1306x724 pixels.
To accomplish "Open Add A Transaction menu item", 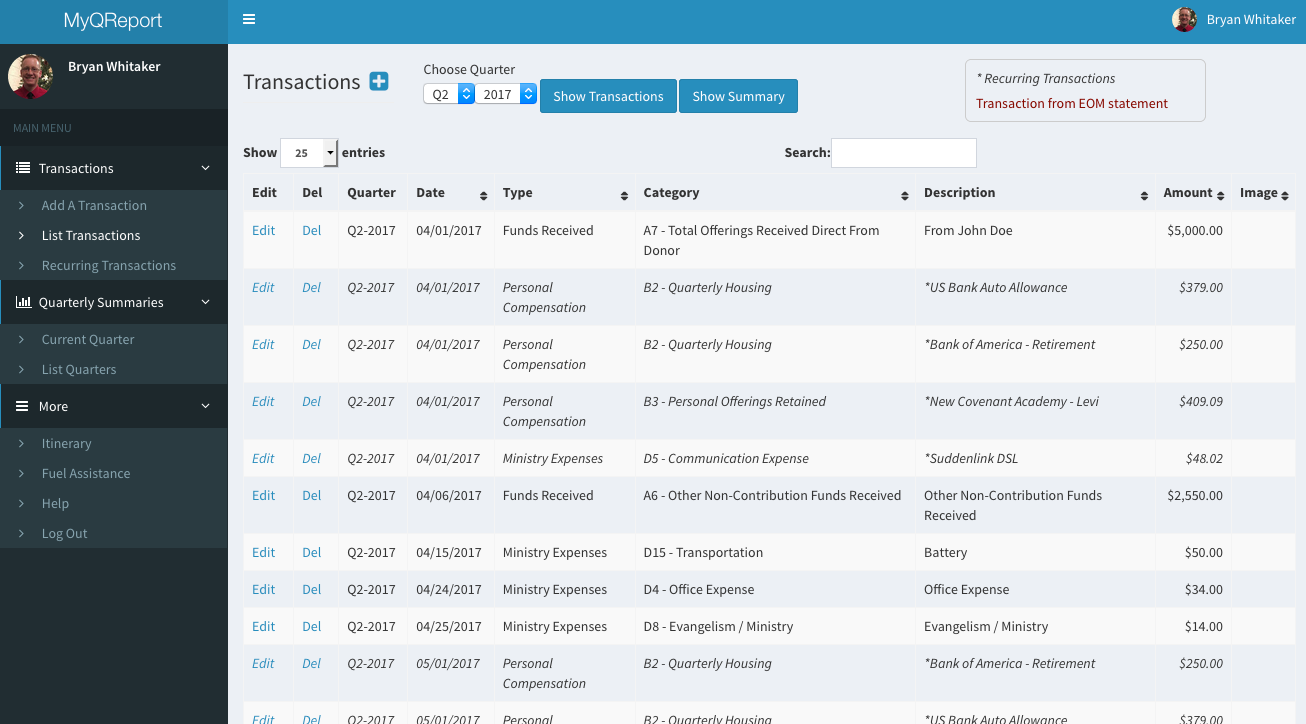I will [94, 205].
